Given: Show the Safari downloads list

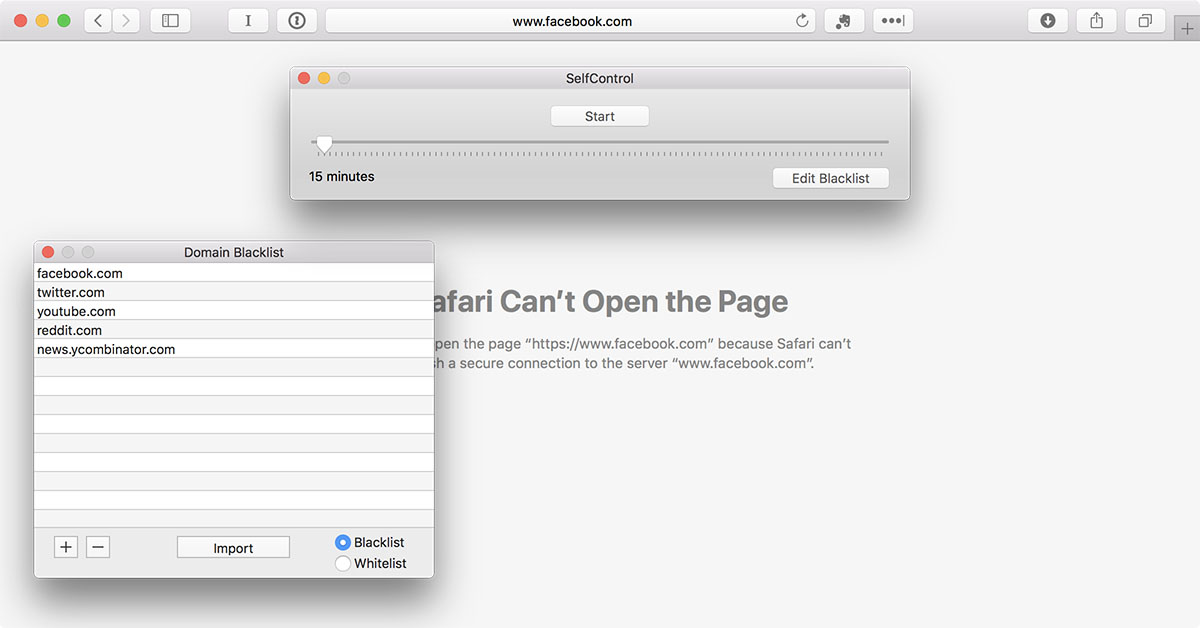Looking at the screenshot, I should point(1048,21).
